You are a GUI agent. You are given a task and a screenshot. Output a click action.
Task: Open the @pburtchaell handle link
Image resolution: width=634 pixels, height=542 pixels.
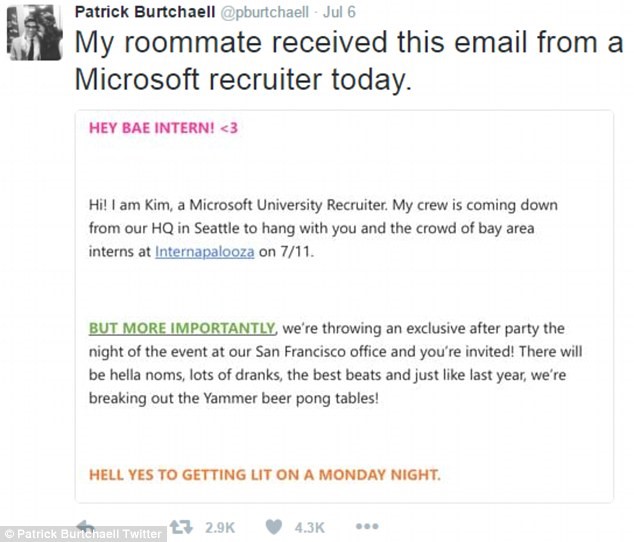coord(264,12)
